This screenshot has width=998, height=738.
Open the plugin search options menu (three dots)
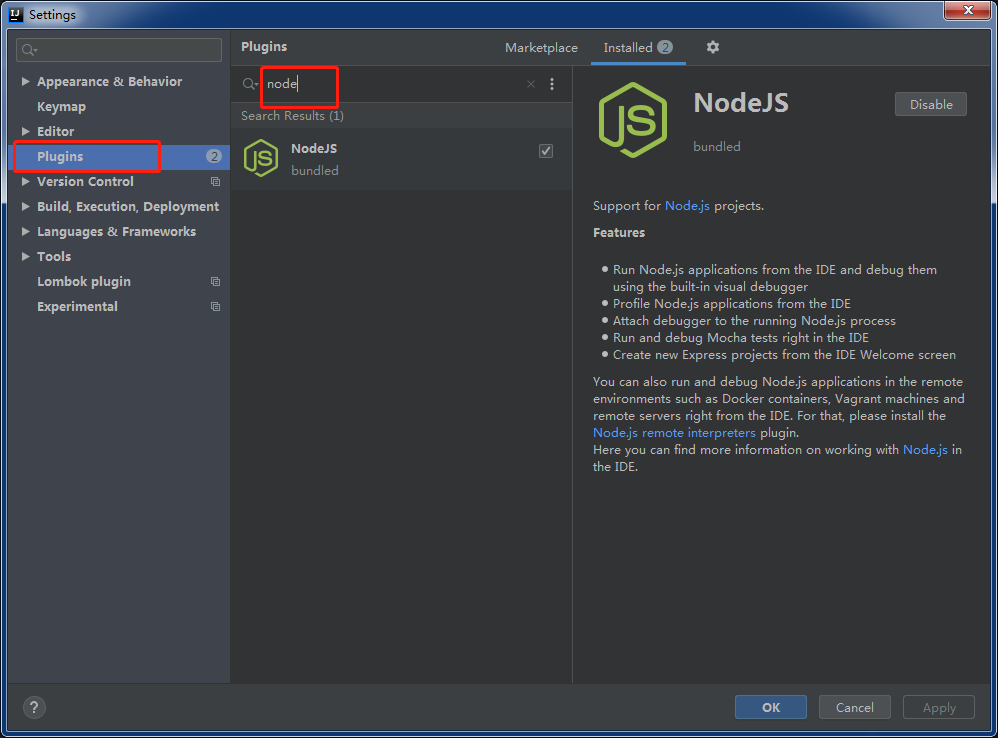pos(552,84)
